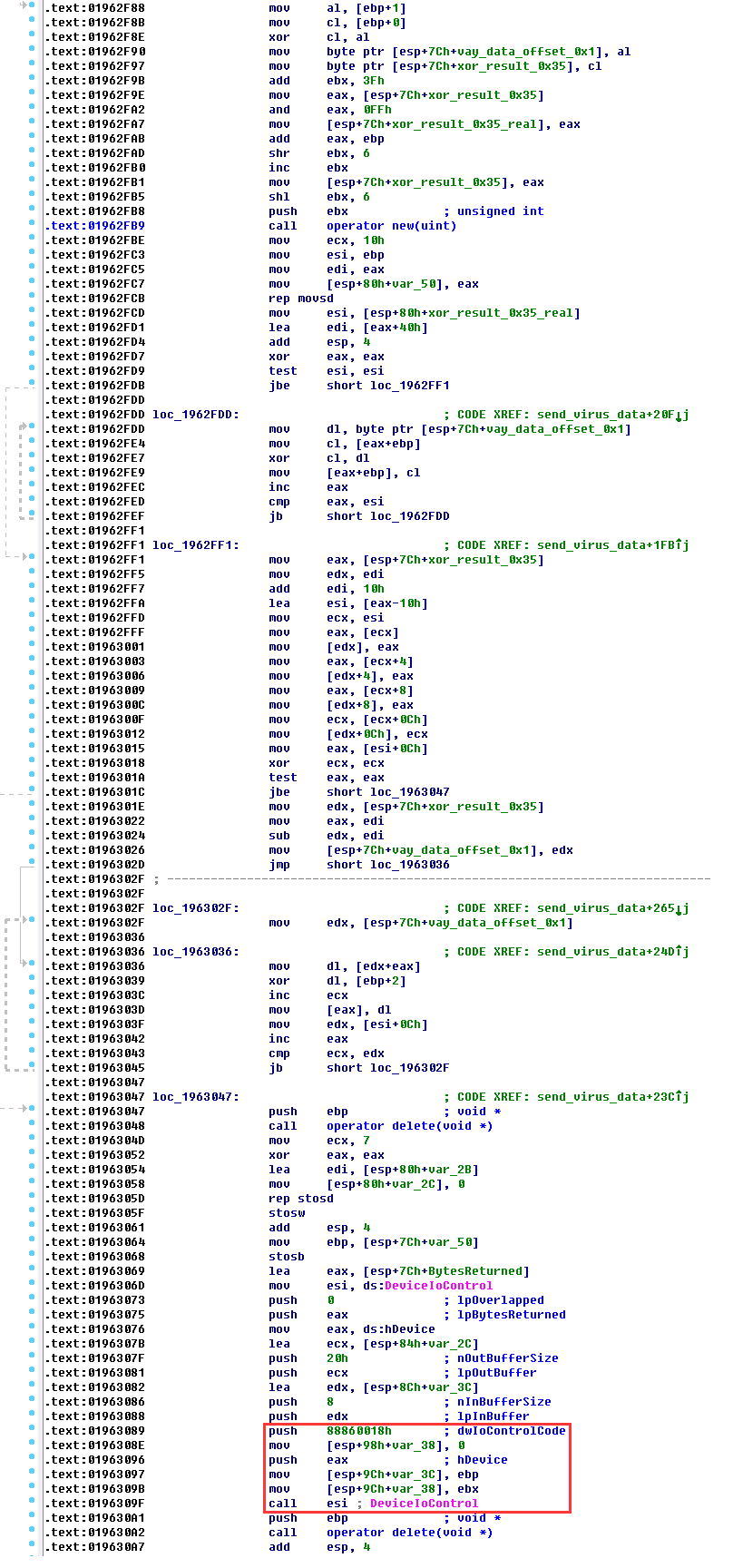Select the lpInBuffer comment
Screen dimensions: 733x1568
point(494,1416)
